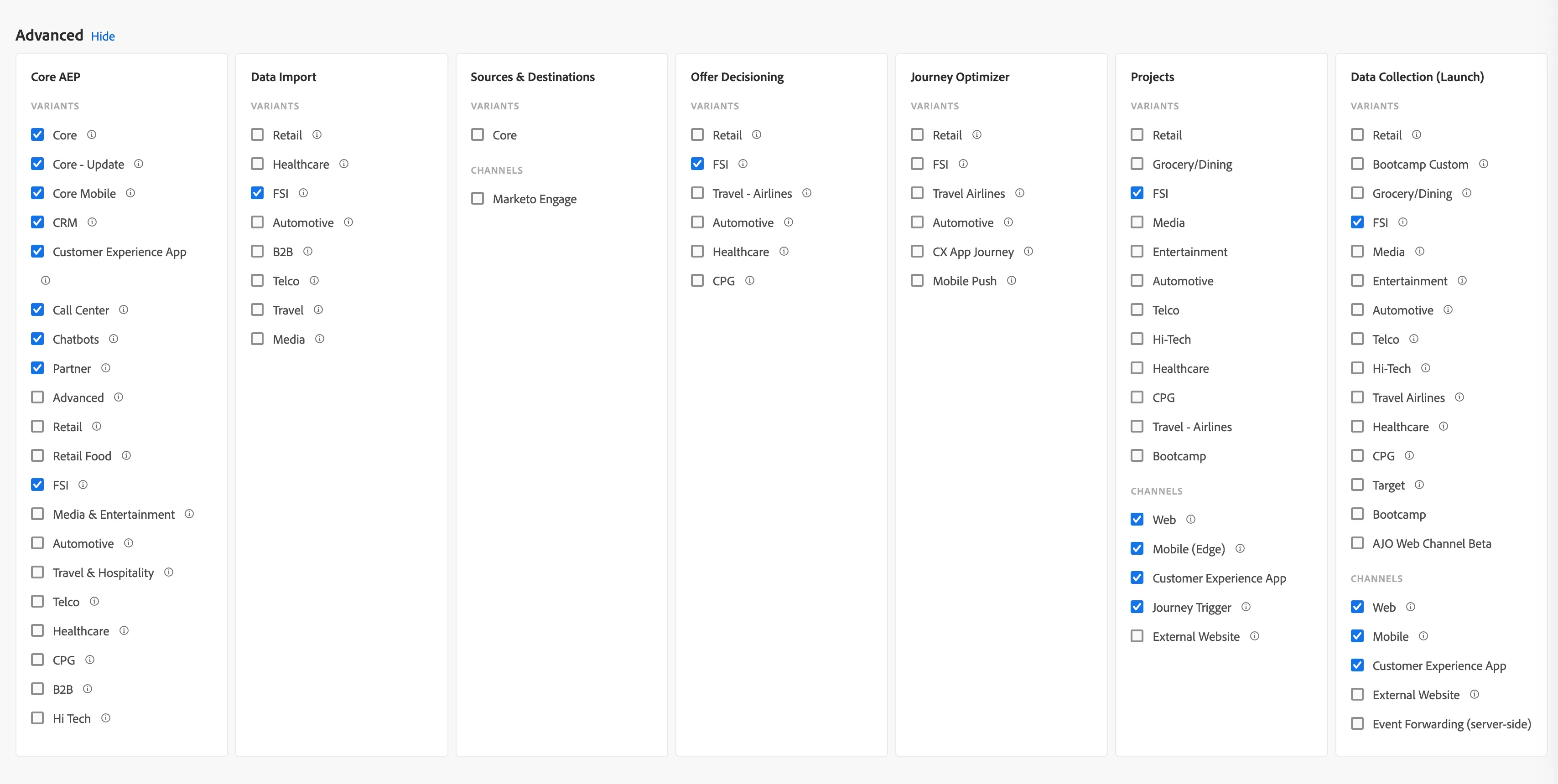
Task: Enable Core in Sources & Destinations
Action: click(477, 134)
